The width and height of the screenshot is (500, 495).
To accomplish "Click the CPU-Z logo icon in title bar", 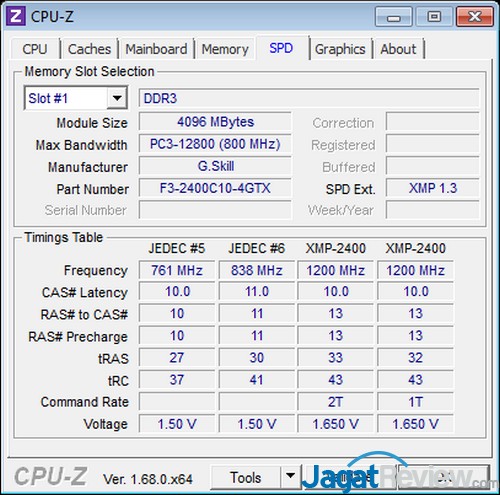I will 16,16.
